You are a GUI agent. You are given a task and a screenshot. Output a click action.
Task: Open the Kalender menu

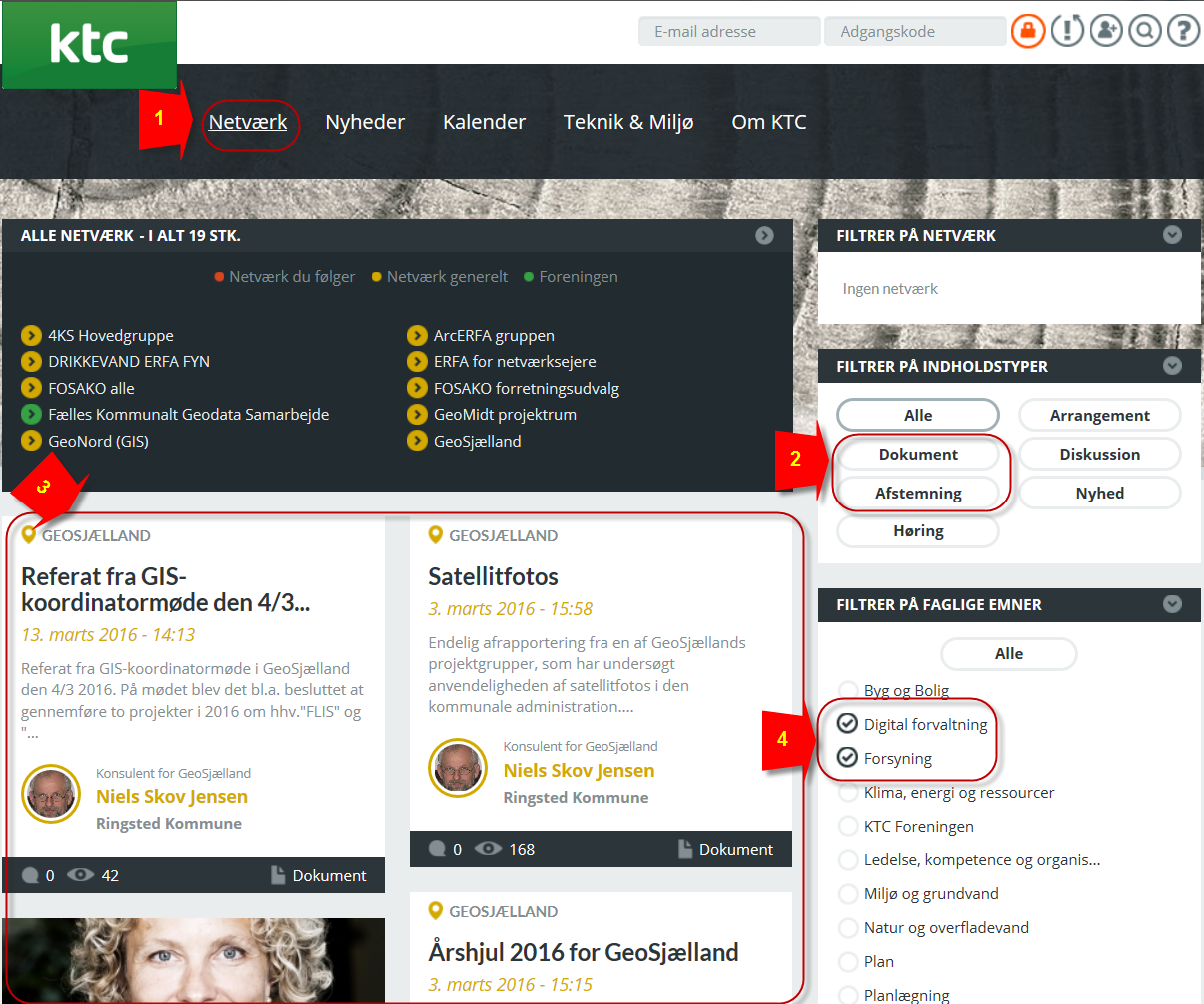[x=484, y=122]
